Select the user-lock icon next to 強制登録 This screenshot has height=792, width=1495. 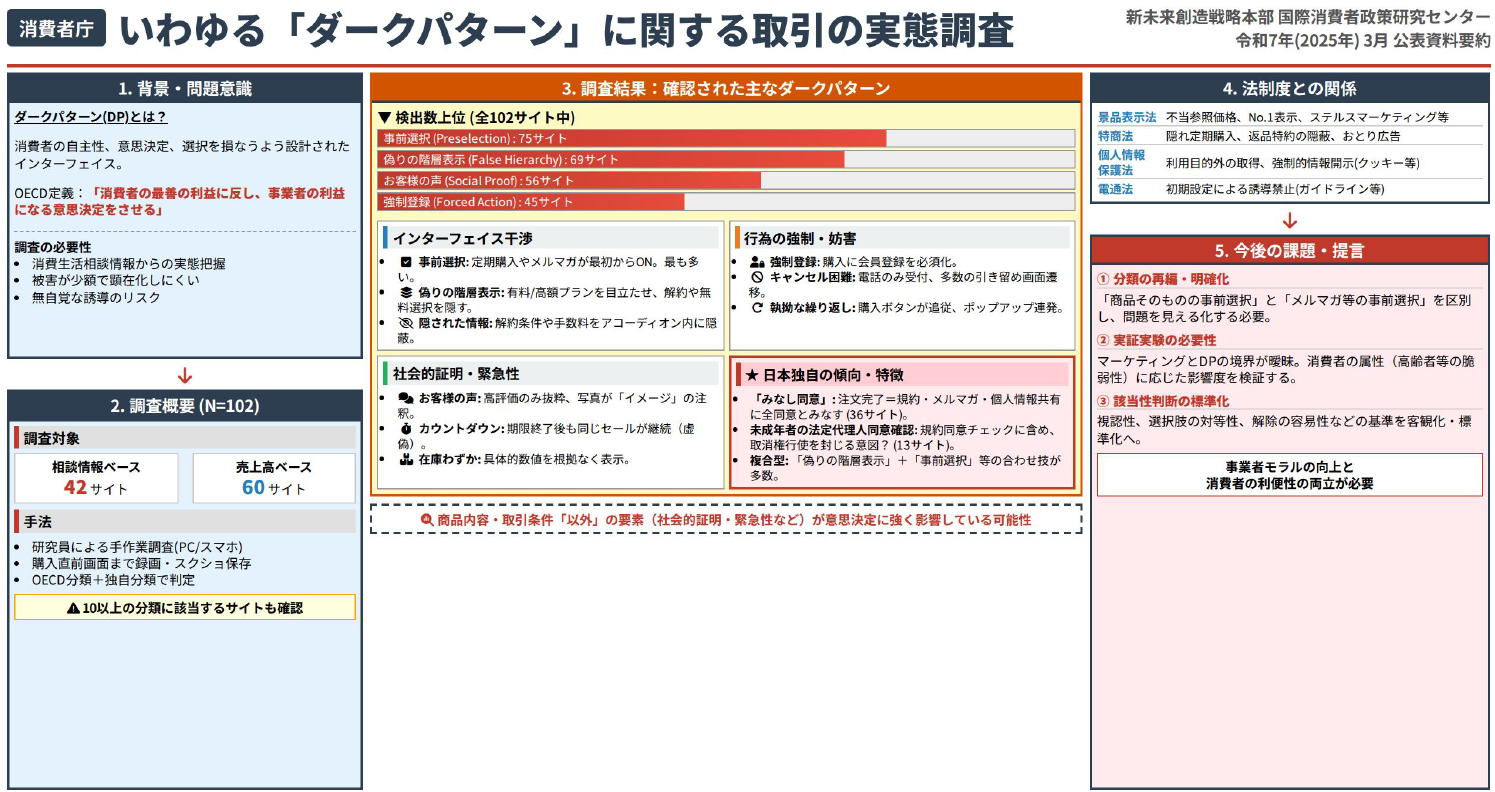click(757, 262)
